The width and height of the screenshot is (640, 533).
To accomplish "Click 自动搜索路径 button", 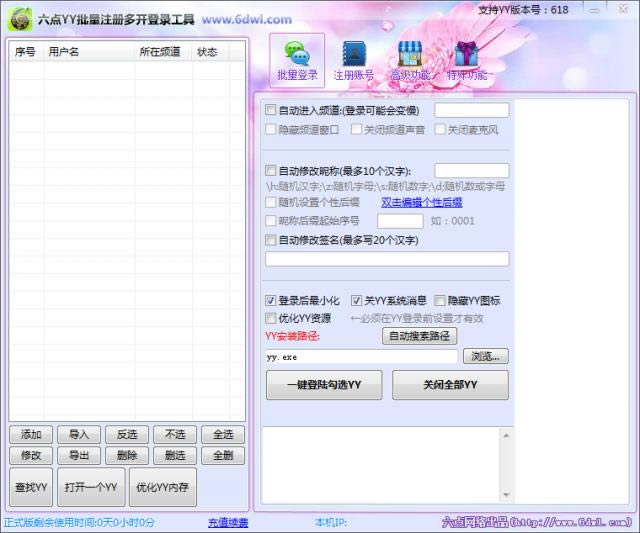I will click(420, 336).
